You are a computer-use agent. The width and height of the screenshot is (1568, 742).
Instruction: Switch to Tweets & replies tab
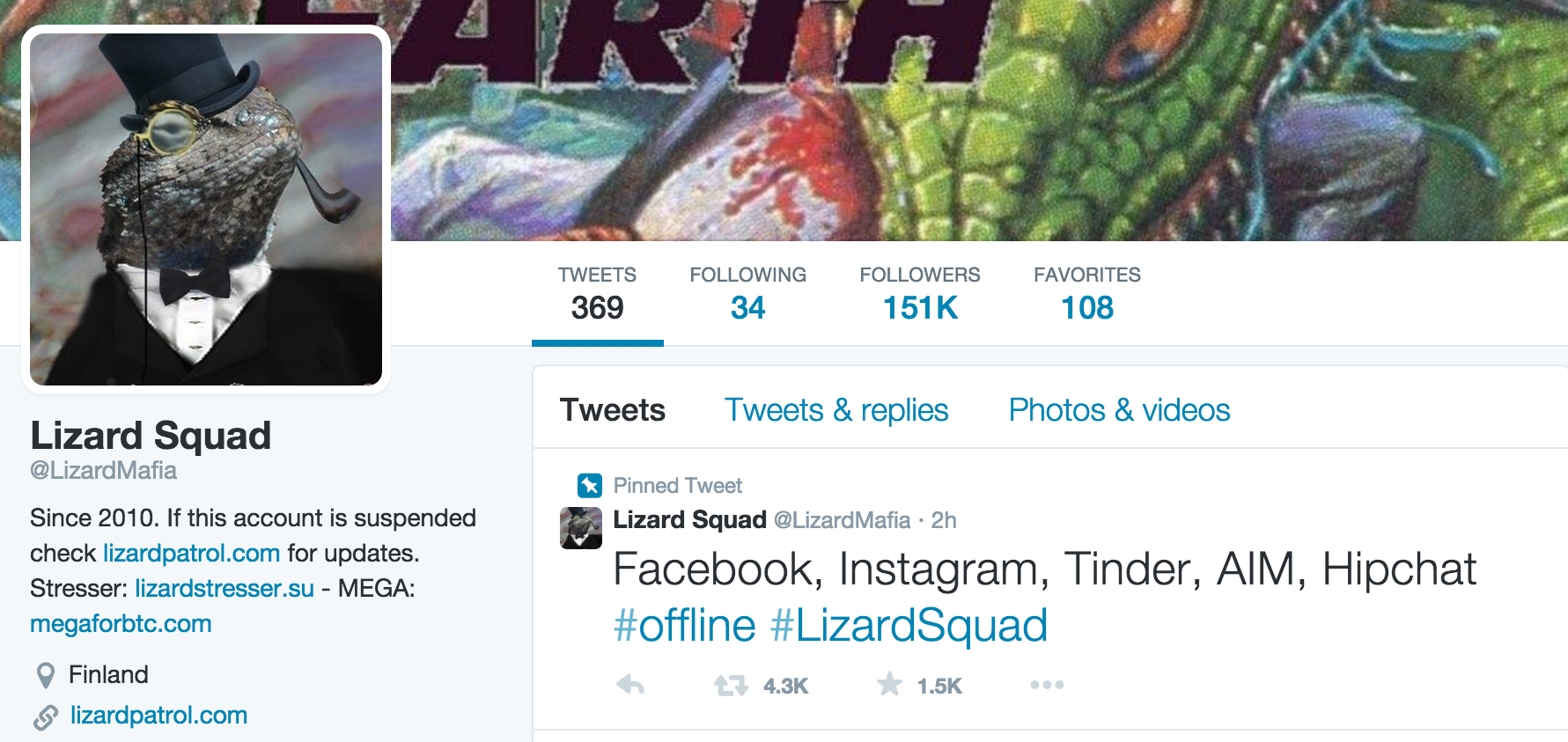[836, 410]
